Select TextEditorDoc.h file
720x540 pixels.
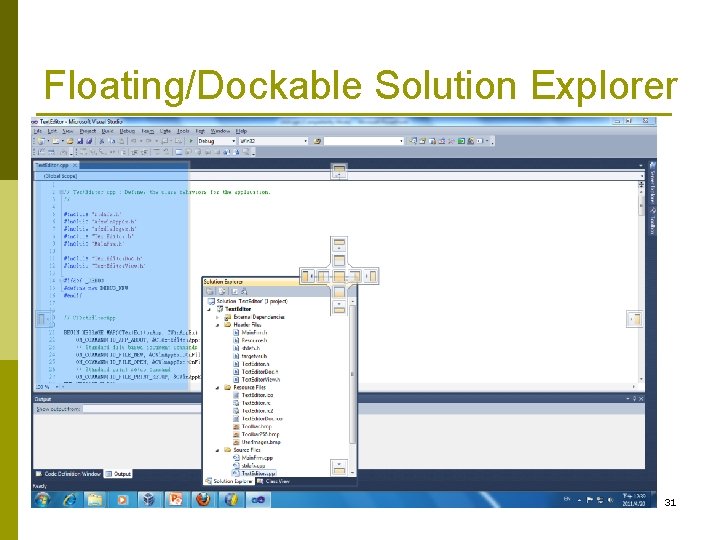256,371
